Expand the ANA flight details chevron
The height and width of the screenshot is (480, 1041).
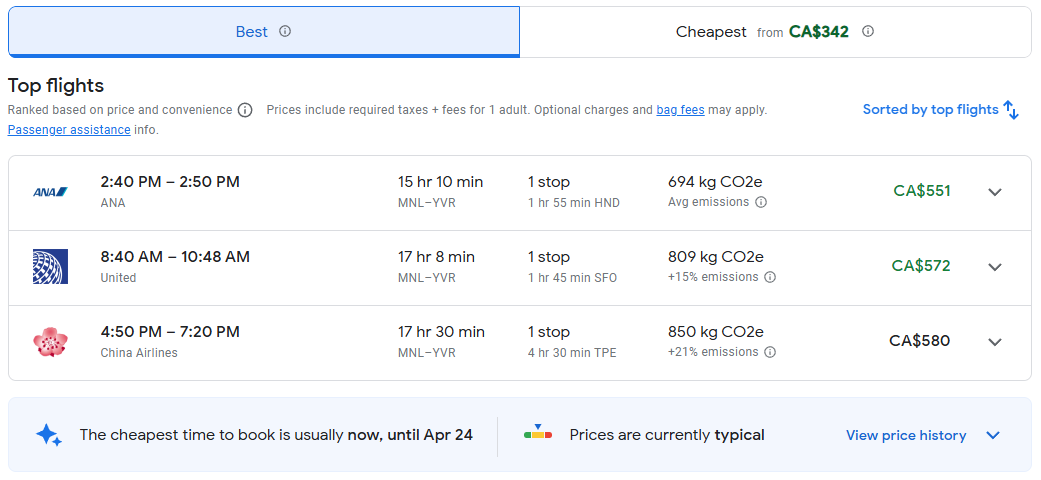(995, 192)
